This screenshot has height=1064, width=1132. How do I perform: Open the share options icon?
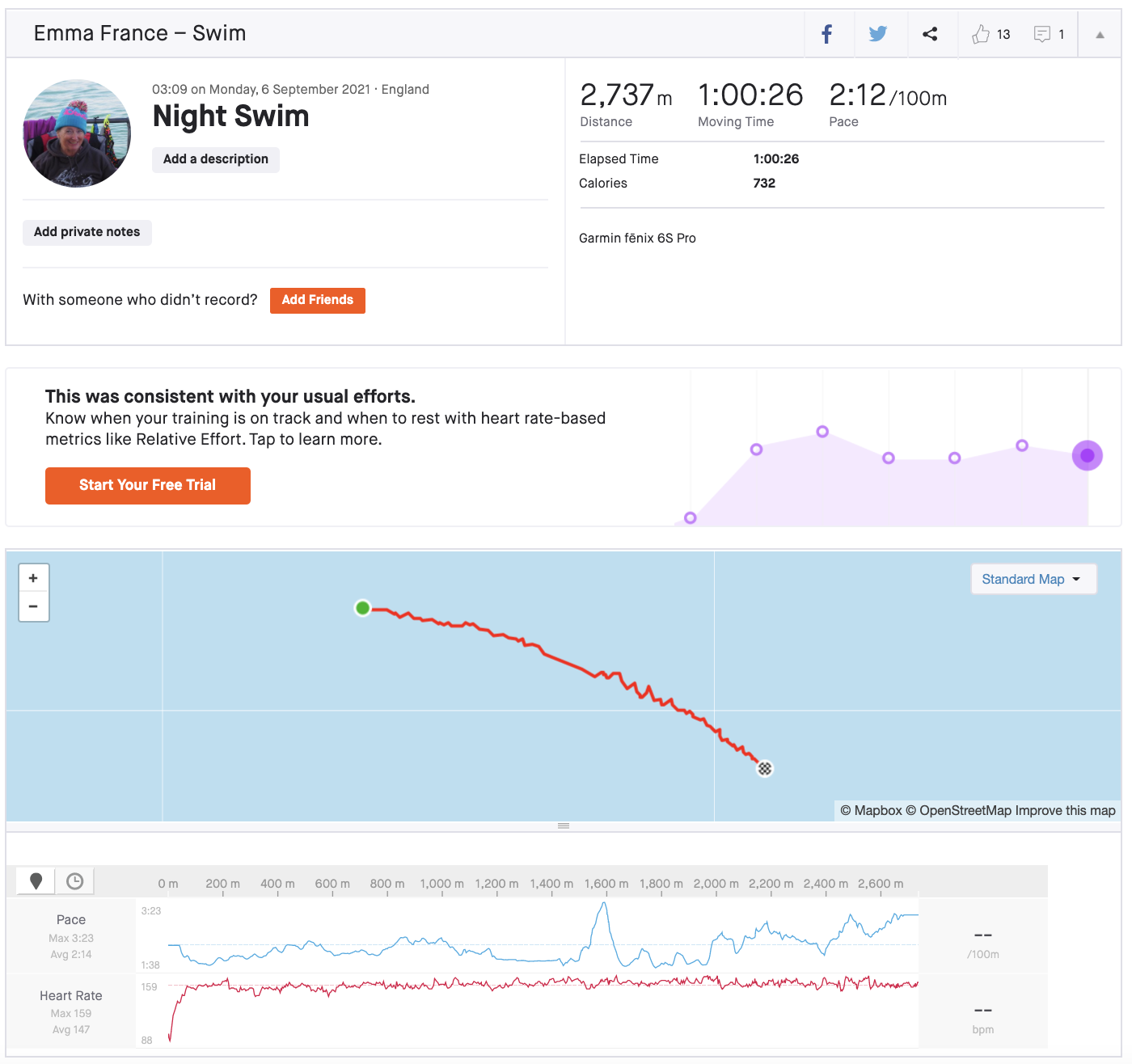[x=930, y=33]
